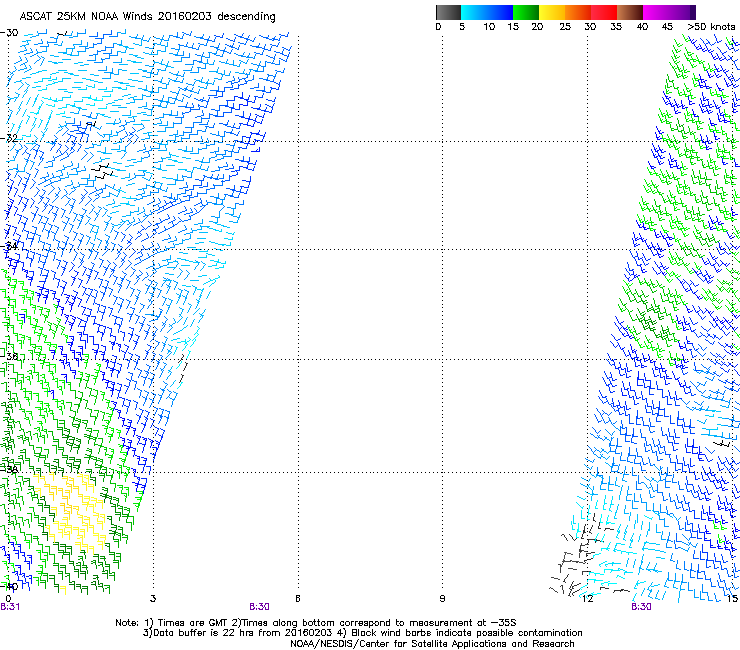Click the '8:30' time label right of longitude 12
This screenshot has height=650, width=740.
pyautogui.click(x=641, y=607)
